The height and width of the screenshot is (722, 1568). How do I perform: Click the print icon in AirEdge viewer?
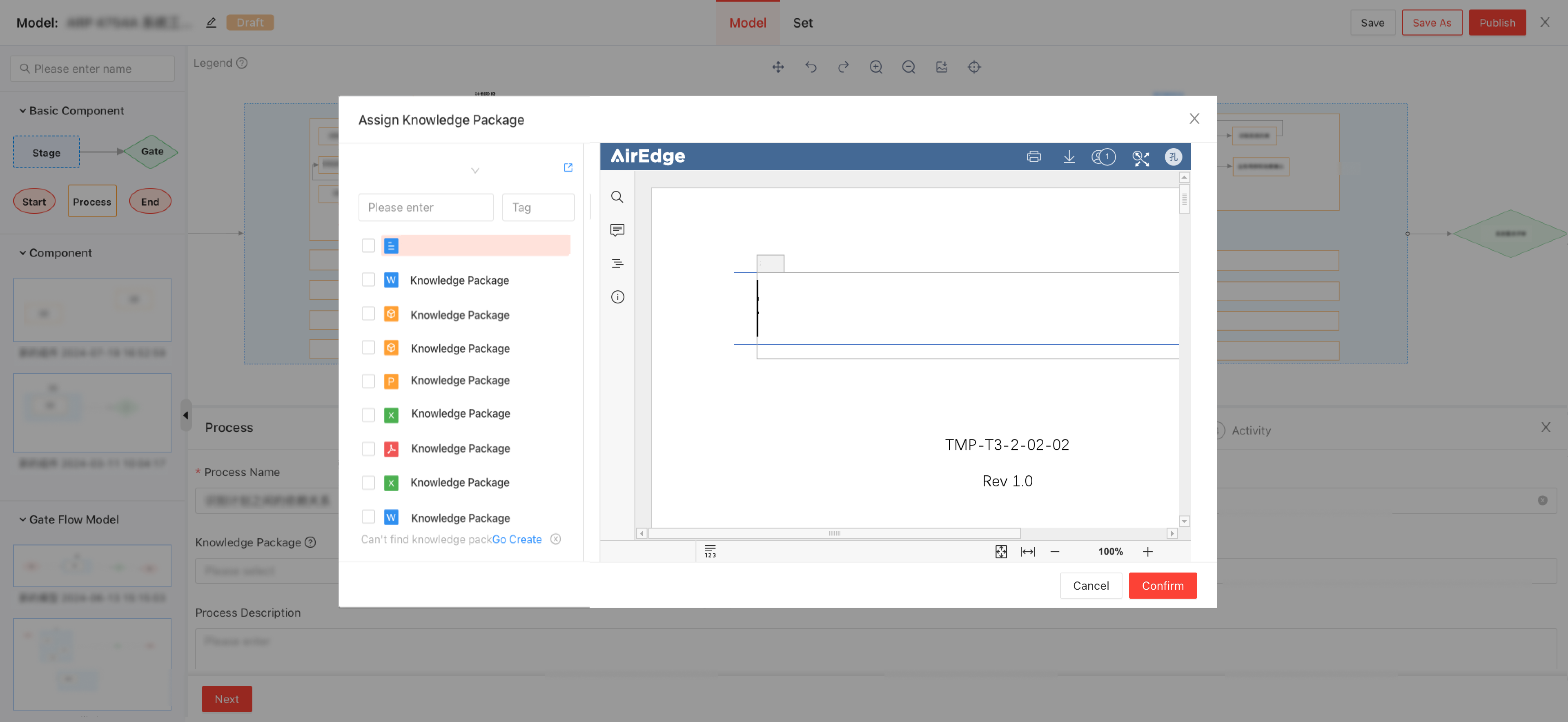[x=1033, y=156]
